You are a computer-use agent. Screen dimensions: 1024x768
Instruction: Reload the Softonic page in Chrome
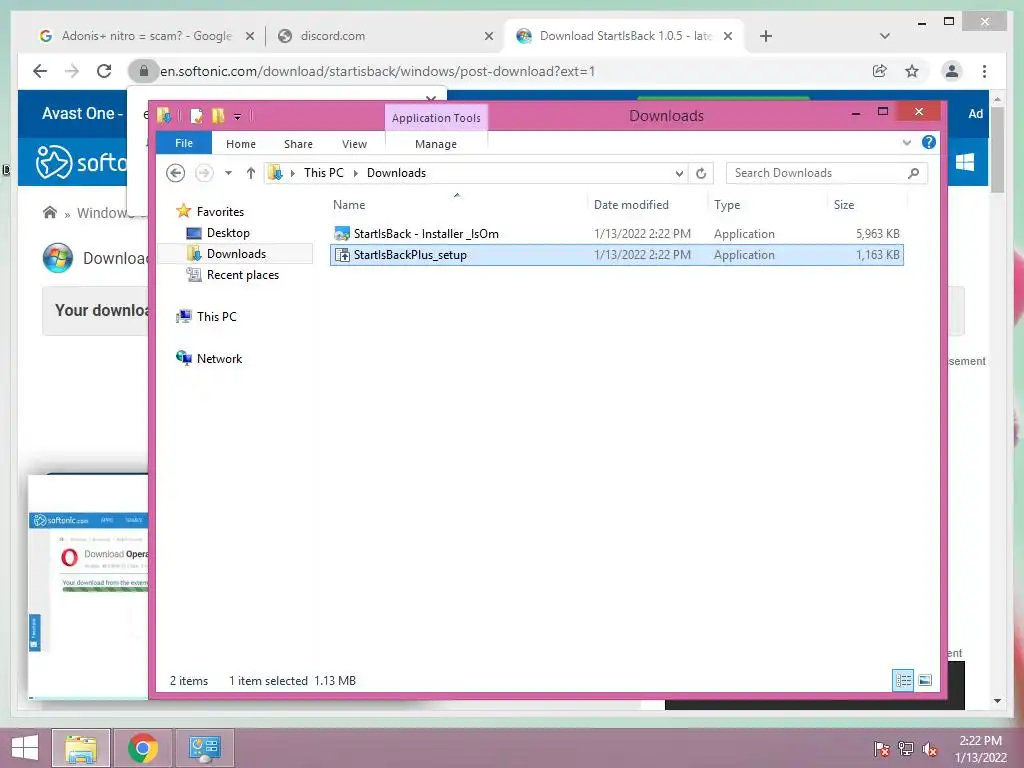(104, 71)
